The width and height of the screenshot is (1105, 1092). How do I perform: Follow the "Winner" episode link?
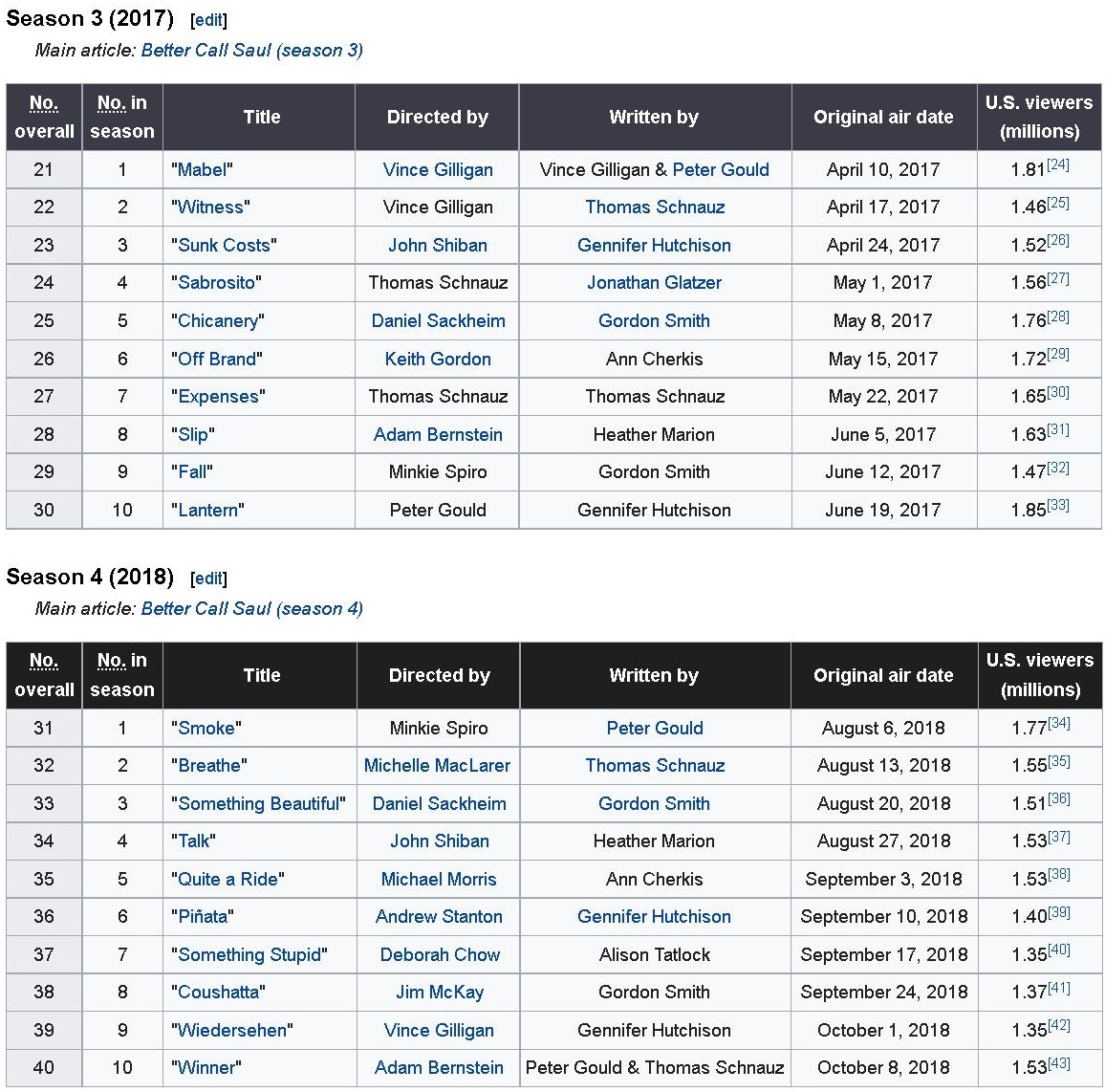tap(206, 1068)
